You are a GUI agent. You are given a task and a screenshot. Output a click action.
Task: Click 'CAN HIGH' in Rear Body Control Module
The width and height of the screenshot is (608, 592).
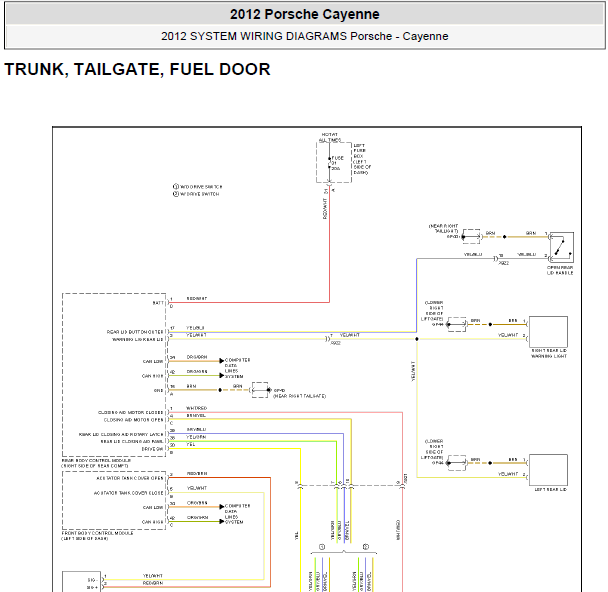click(x=152, y=376)
